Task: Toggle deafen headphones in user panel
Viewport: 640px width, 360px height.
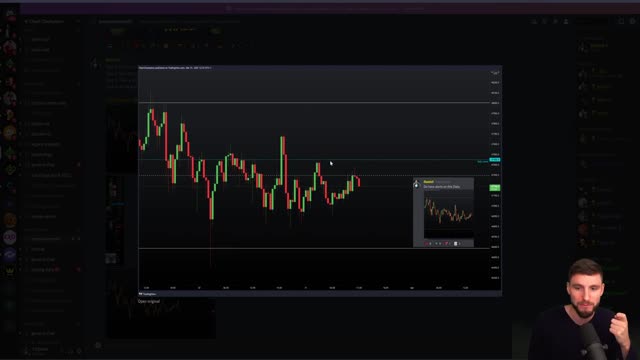Action: pyautogui.click(x=70, y=351)
